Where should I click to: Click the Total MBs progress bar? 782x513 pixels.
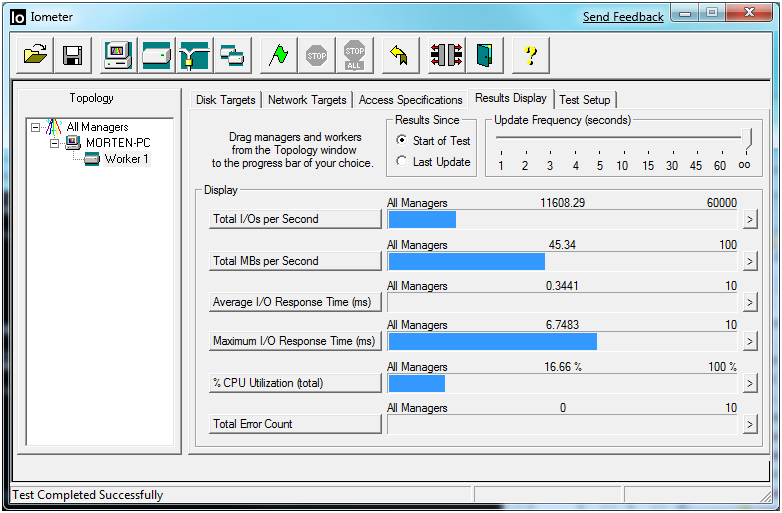[x=562, y=261]
